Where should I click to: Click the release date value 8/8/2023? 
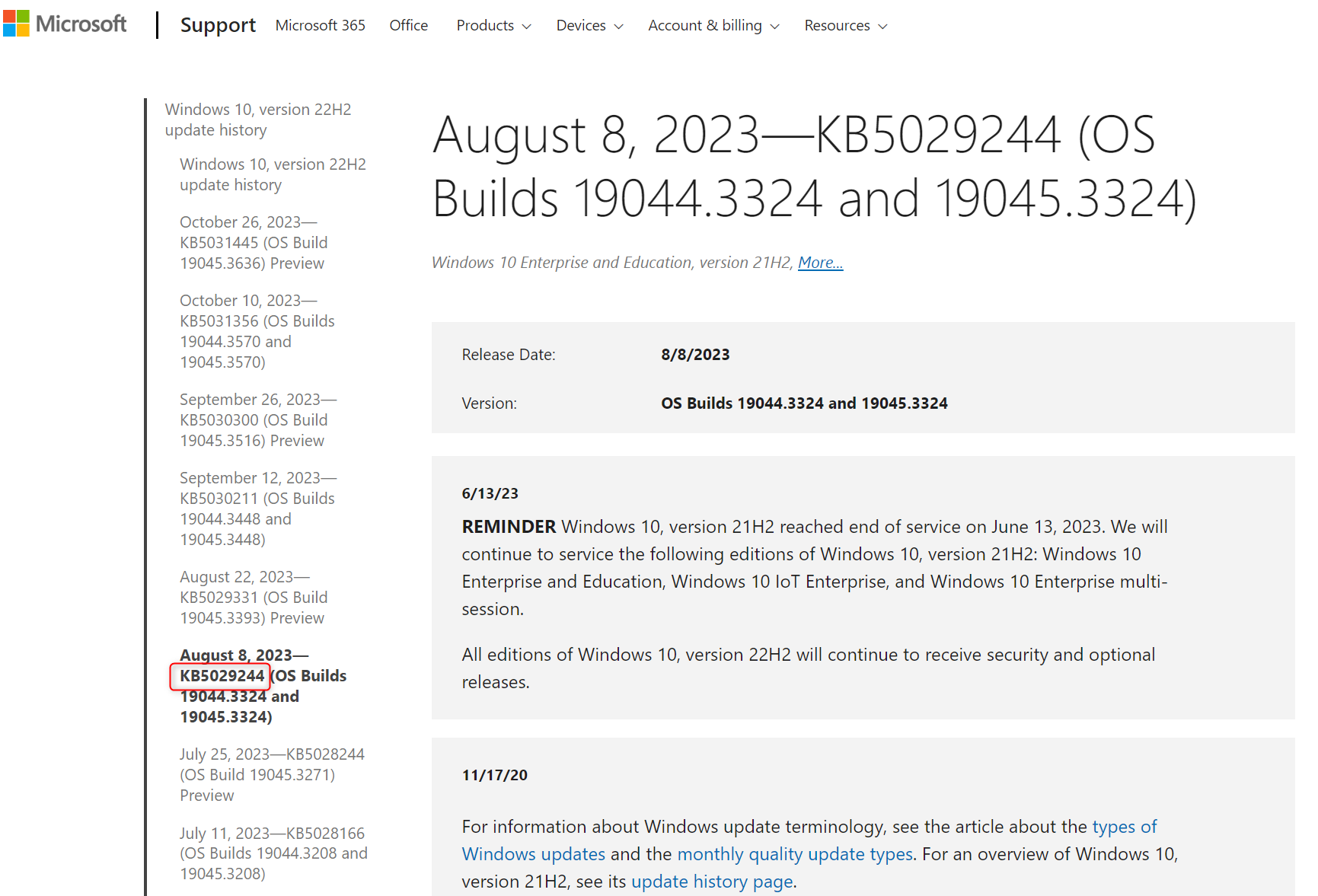(695, 355)
